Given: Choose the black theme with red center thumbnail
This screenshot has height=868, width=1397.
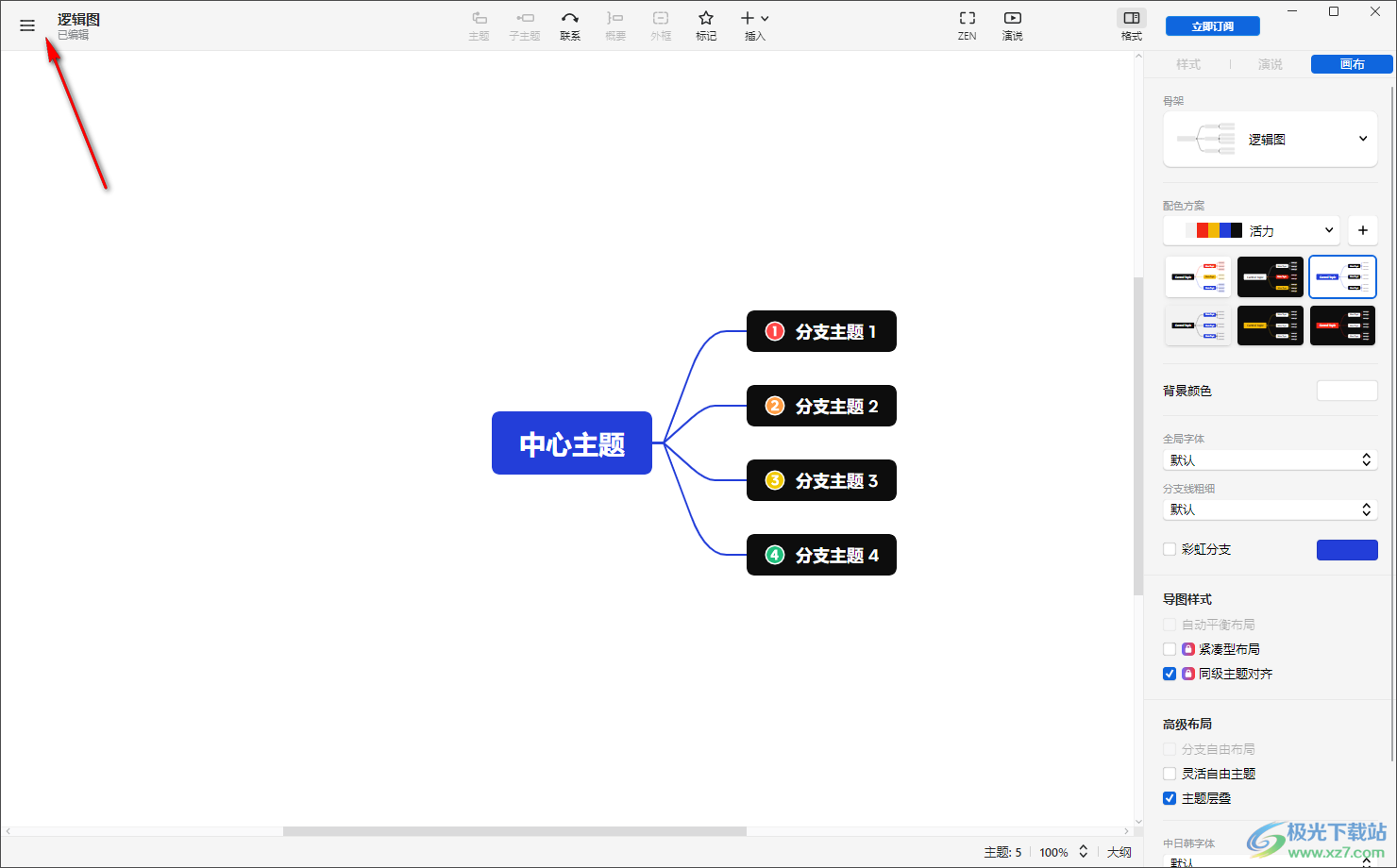Looking at the screenshot, I should [1342, 325].
